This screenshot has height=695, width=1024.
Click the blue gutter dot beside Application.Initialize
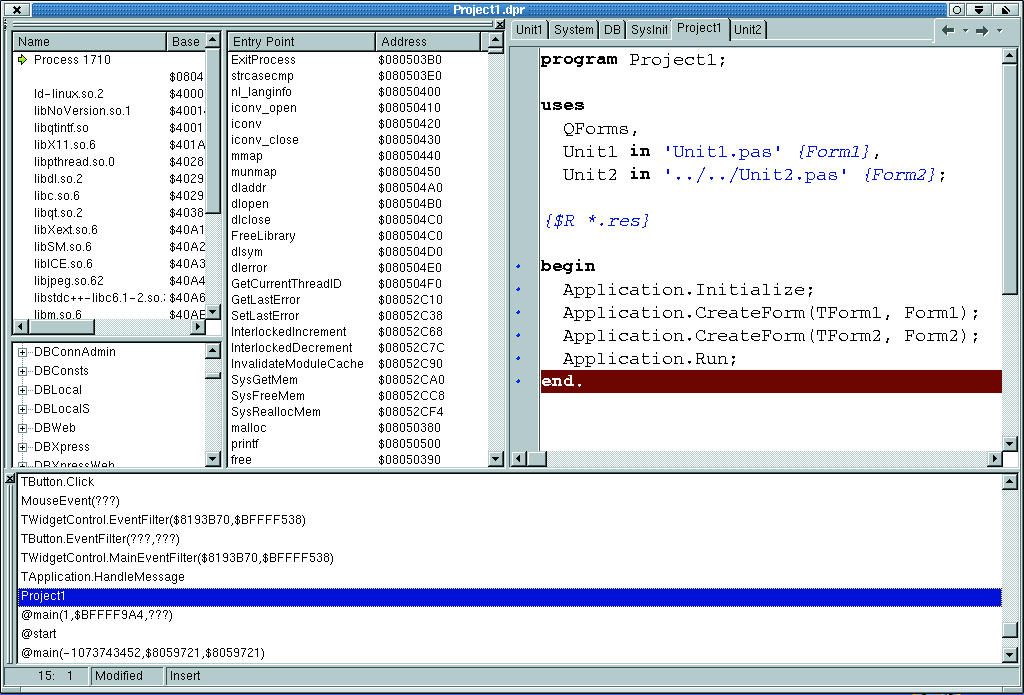click(518, 290)
